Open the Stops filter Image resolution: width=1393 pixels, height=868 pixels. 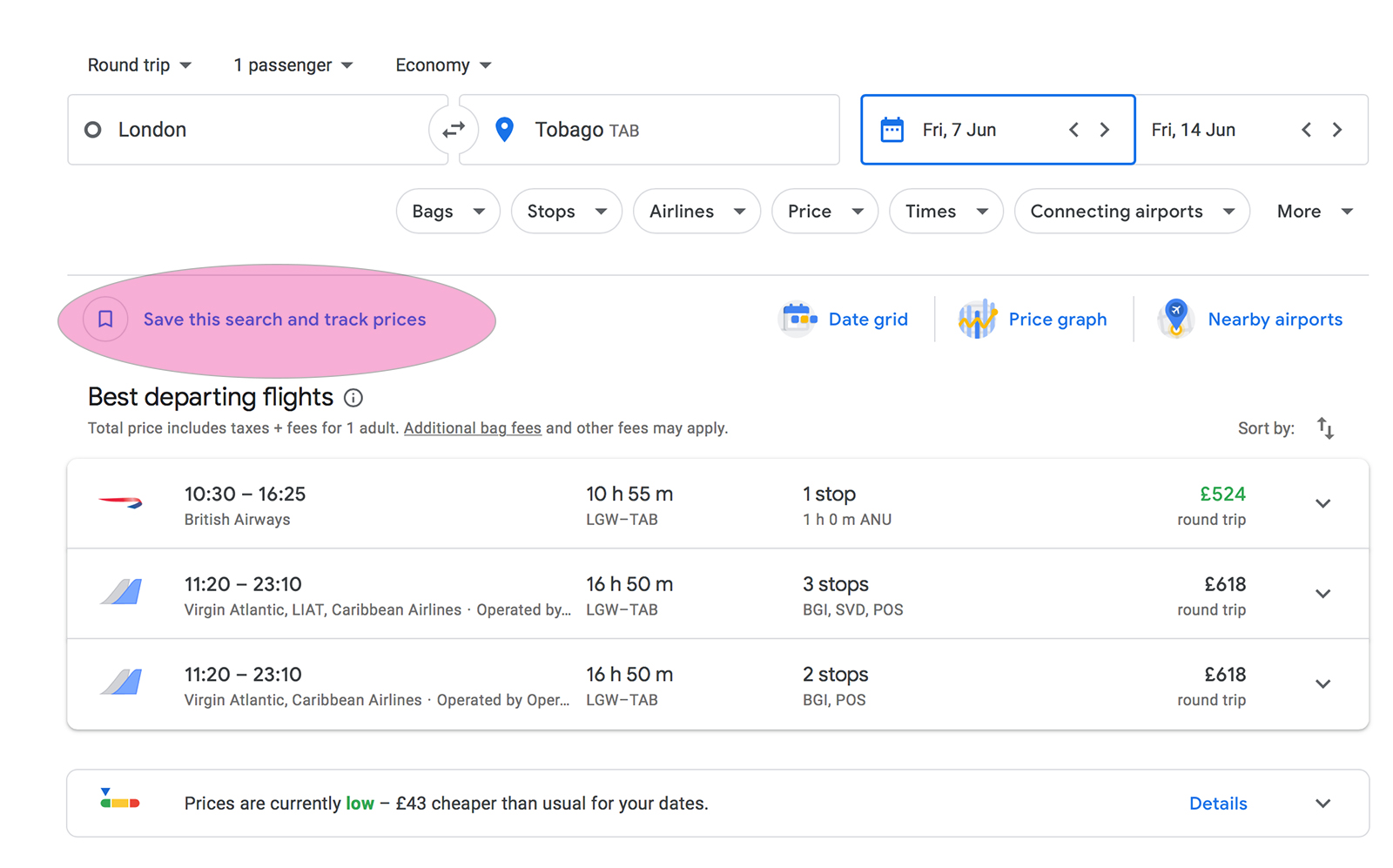click(x=567, y=212)
